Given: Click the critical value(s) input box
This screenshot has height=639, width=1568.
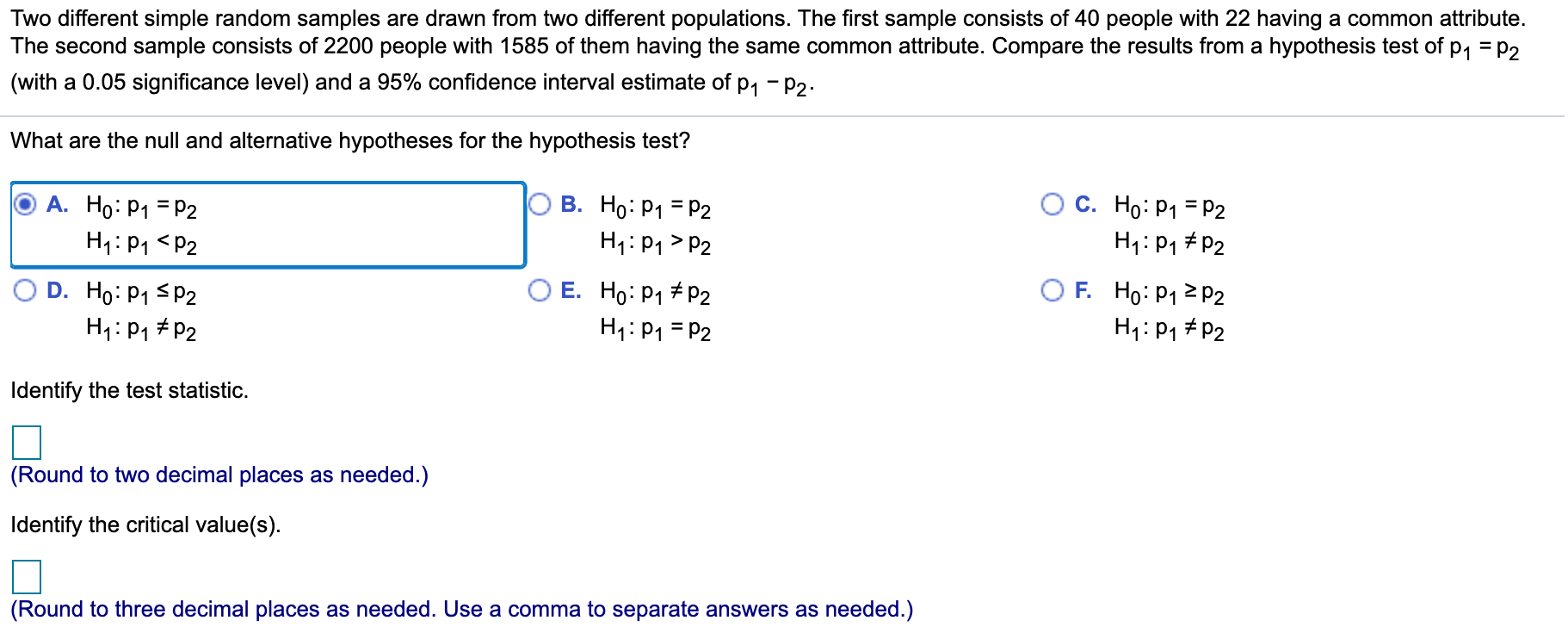Looking at the screenshot, I should point(26,577).
